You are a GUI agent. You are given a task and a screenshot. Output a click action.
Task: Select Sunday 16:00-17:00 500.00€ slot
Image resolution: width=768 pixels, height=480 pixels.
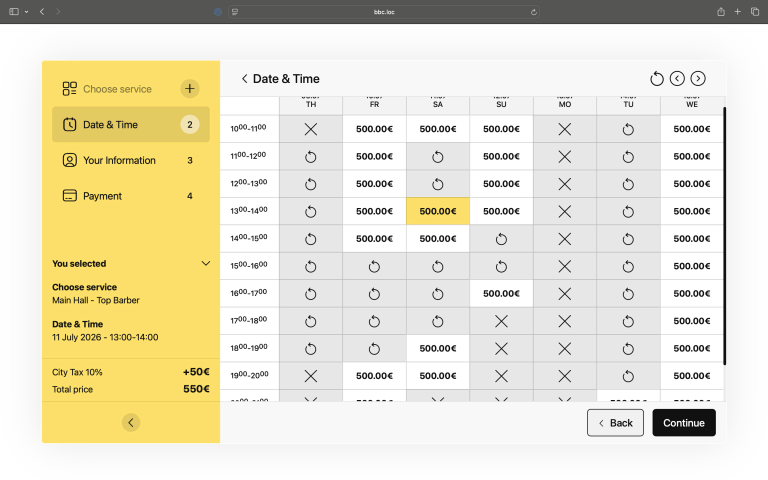click(x=501, y=293)
